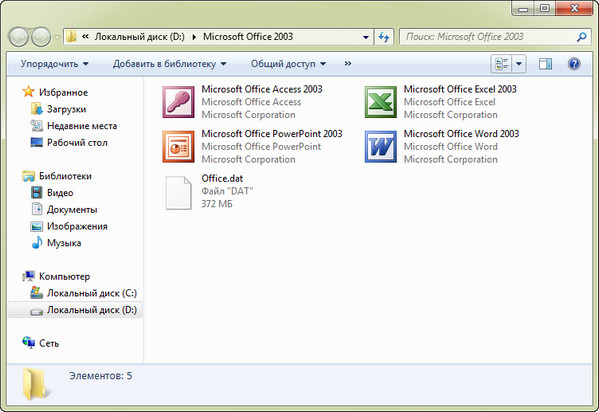Launch Microsoft Office Excel 2003 icon
The width and height of the screenshot is (599, 412).
tap(380, 102)
